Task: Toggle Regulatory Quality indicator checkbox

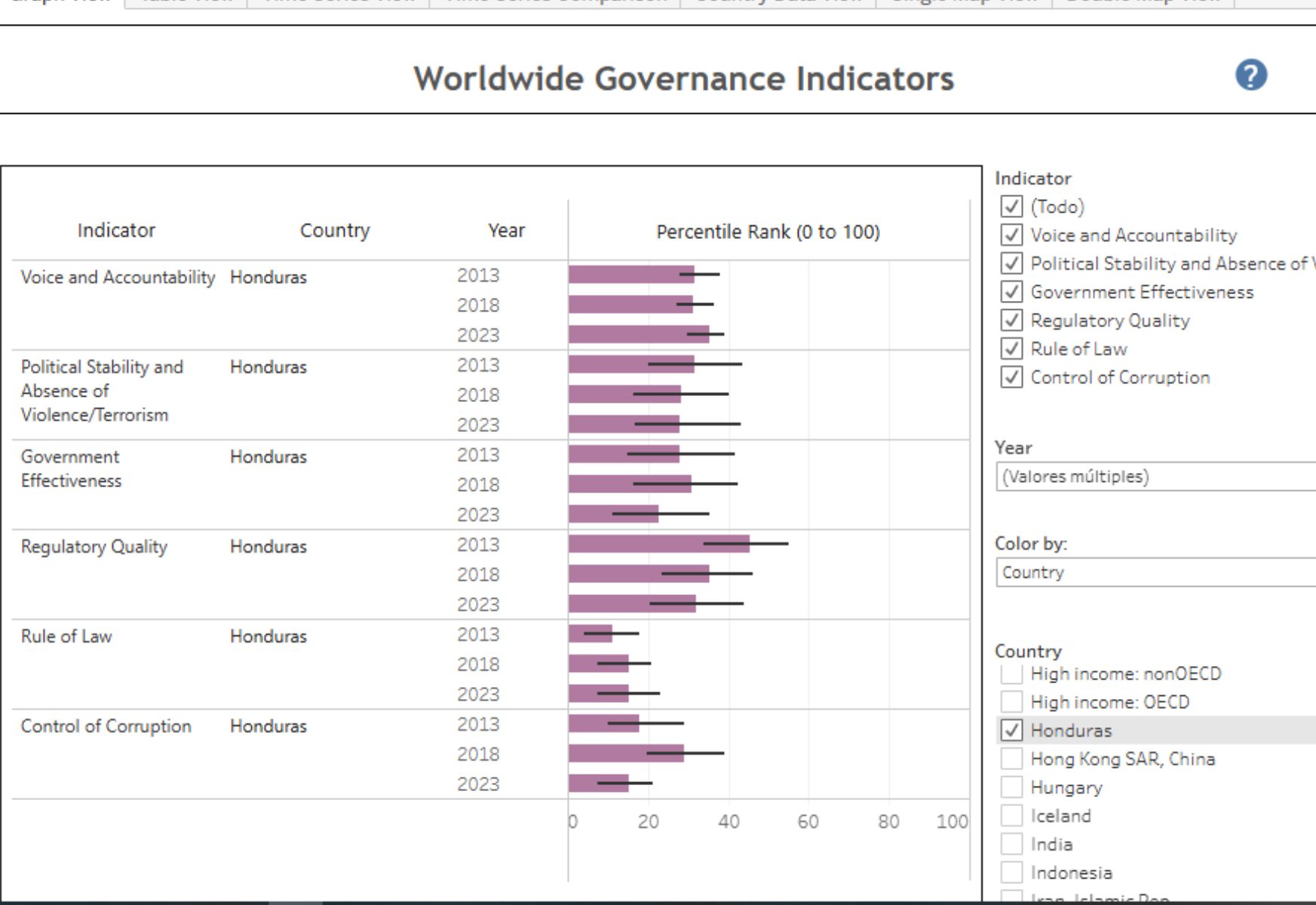Action: (x=1011, y=321)
